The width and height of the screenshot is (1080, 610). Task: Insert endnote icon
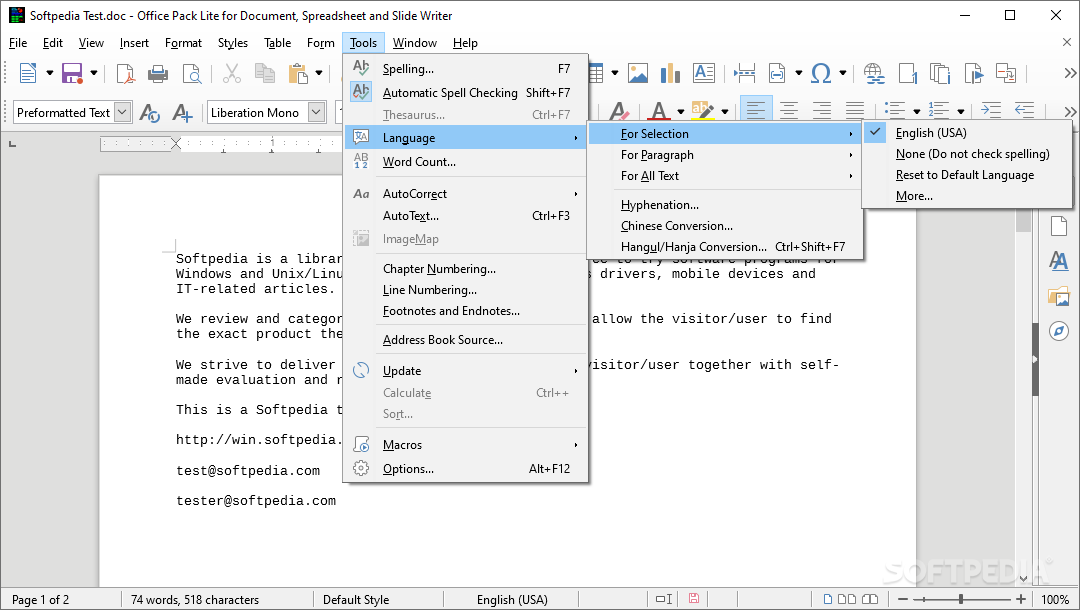[x=940, y=73]
